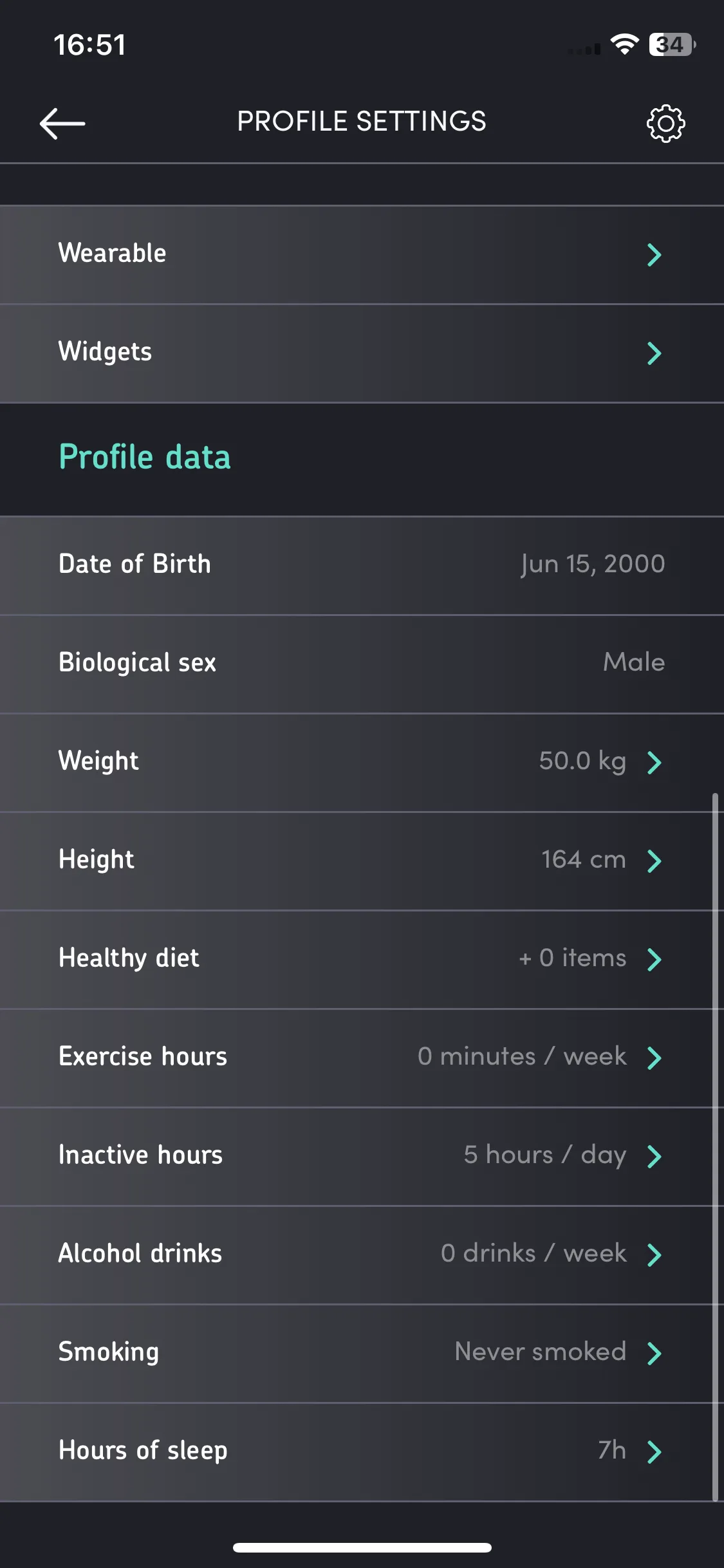Screen dimensions: 724x1568
Task: Tap the 164 cm height value
Action: [584, 859]
